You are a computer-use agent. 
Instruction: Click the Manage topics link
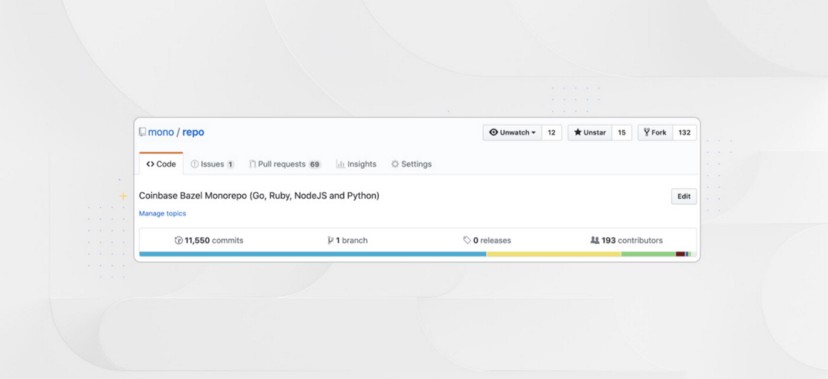[x=162, y=213]
